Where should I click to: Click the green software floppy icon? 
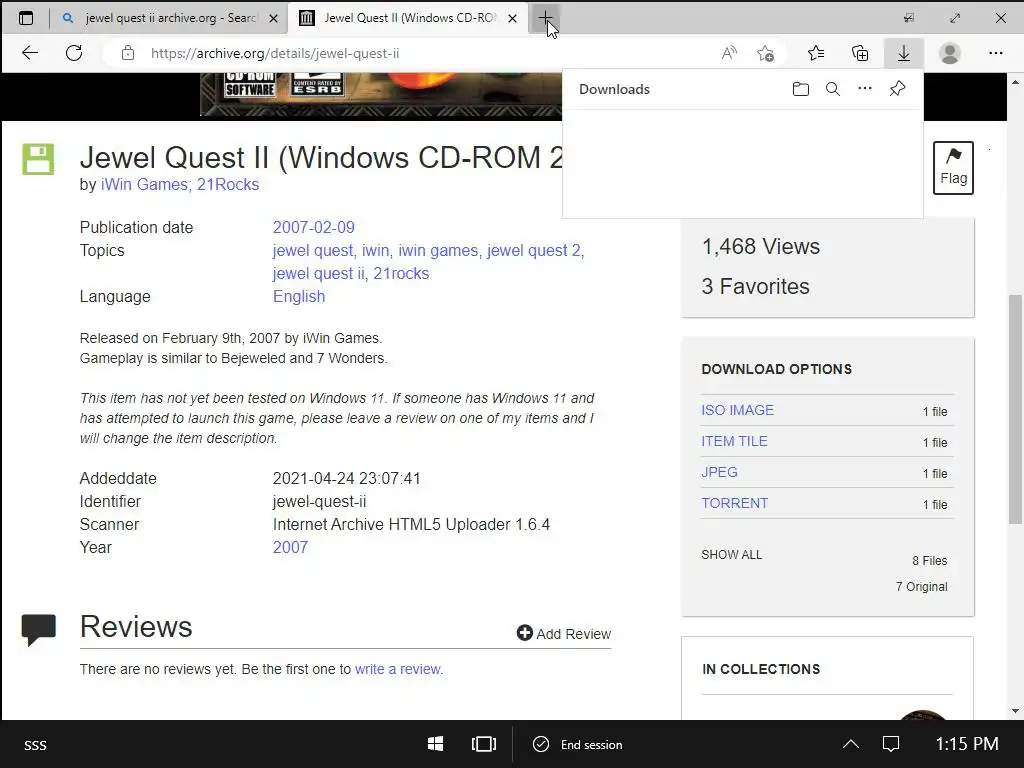point(39,159)
